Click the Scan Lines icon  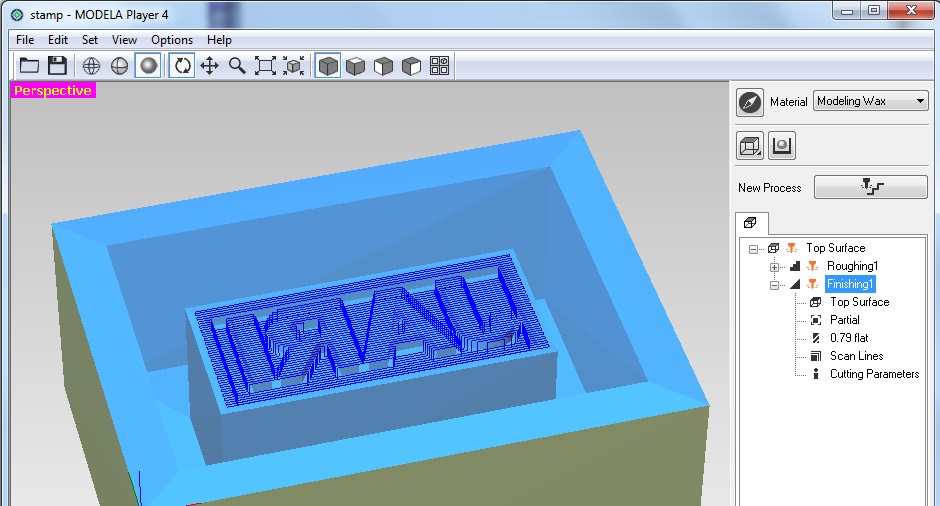tap(816, 356)
